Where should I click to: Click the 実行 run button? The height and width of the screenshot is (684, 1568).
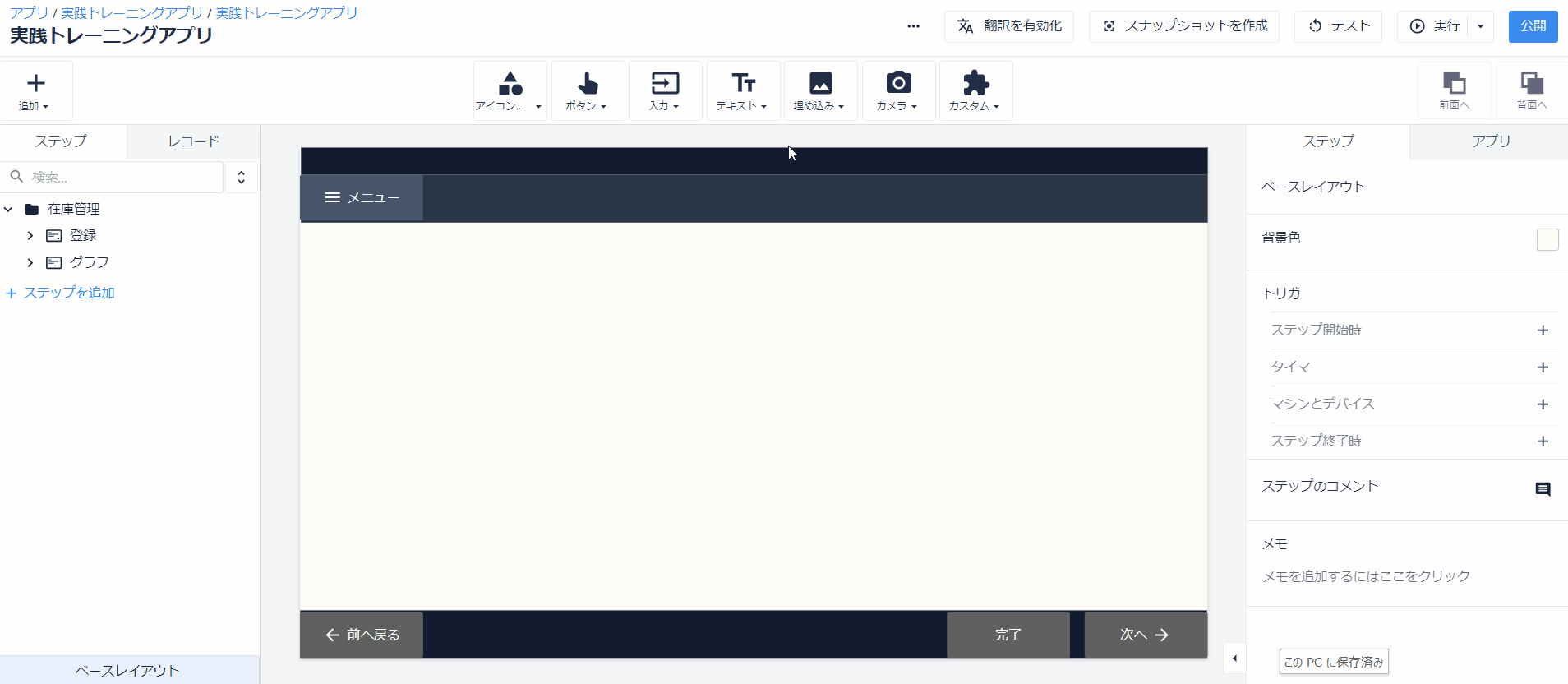1433,26
